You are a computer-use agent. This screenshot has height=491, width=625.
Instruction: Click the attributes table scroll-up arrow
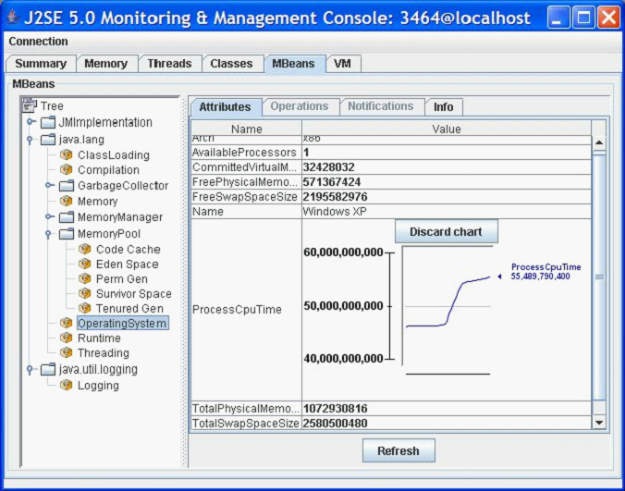click(x=599, y=143)
